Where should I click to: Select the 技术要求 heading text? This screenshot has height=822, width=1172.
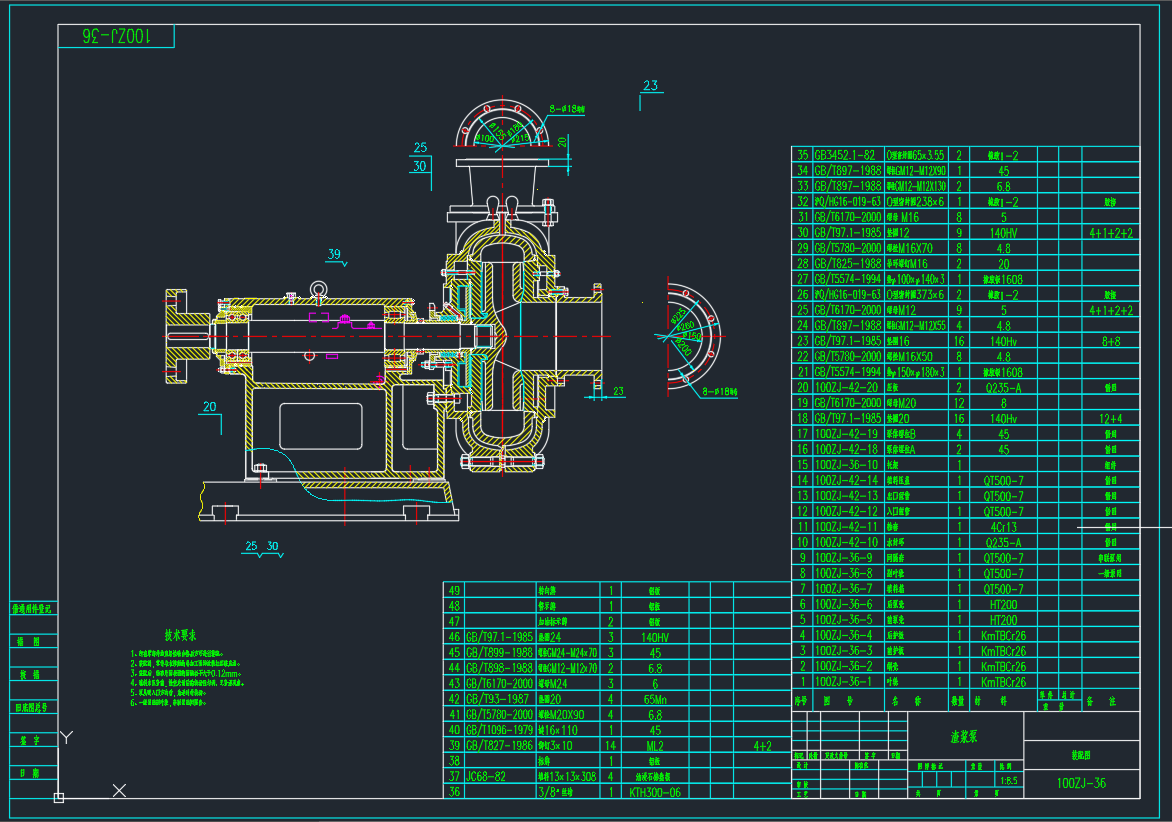[181, 635]
